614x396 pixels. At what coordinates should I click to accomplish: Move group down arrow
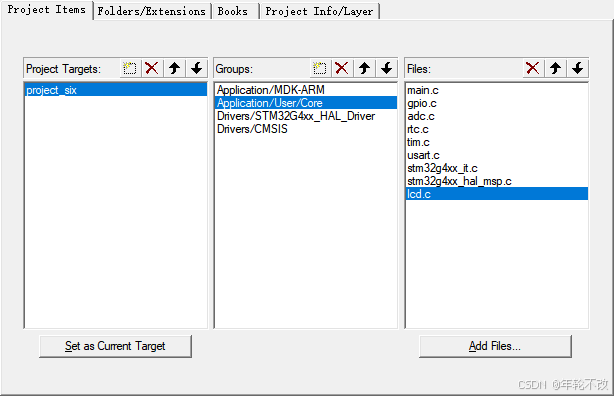(387, 69)
